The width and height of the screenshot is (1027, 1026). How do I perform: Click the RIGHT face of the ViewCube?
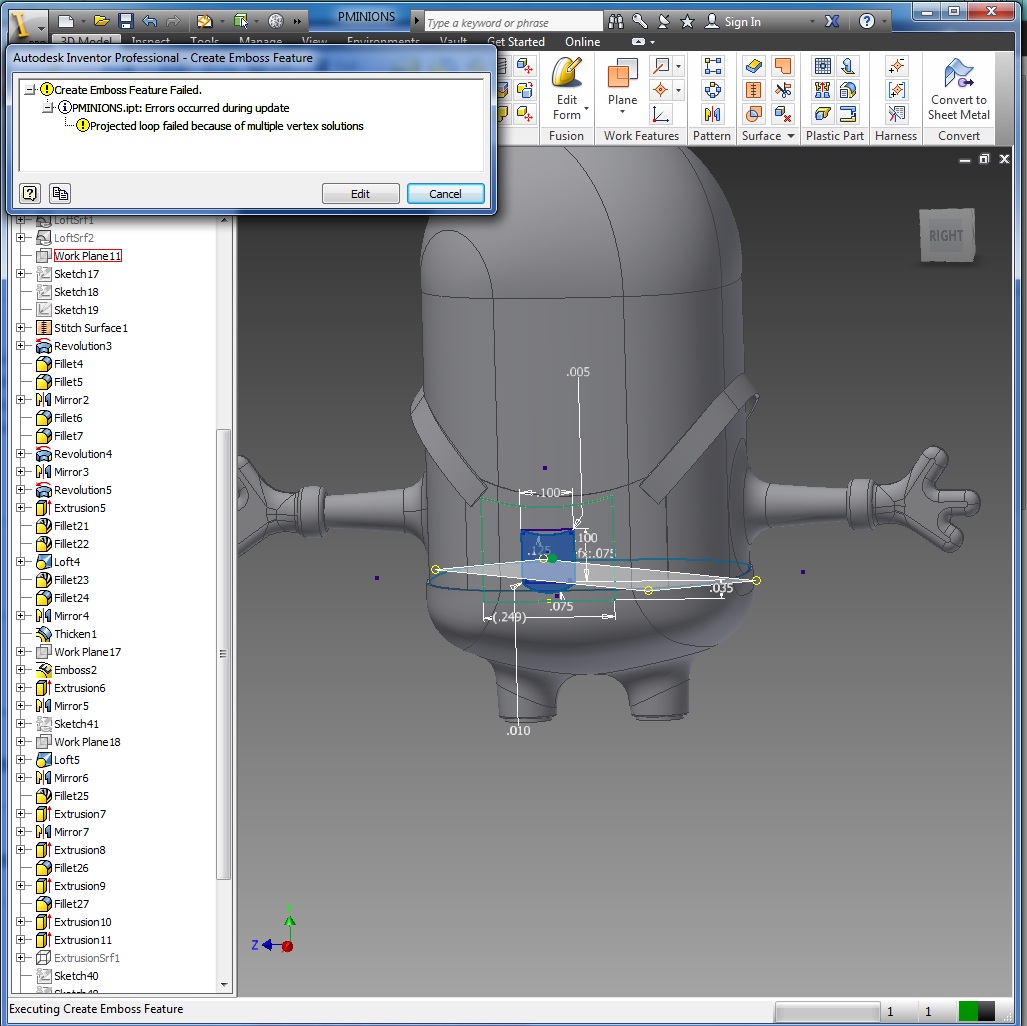coord(946,236)
